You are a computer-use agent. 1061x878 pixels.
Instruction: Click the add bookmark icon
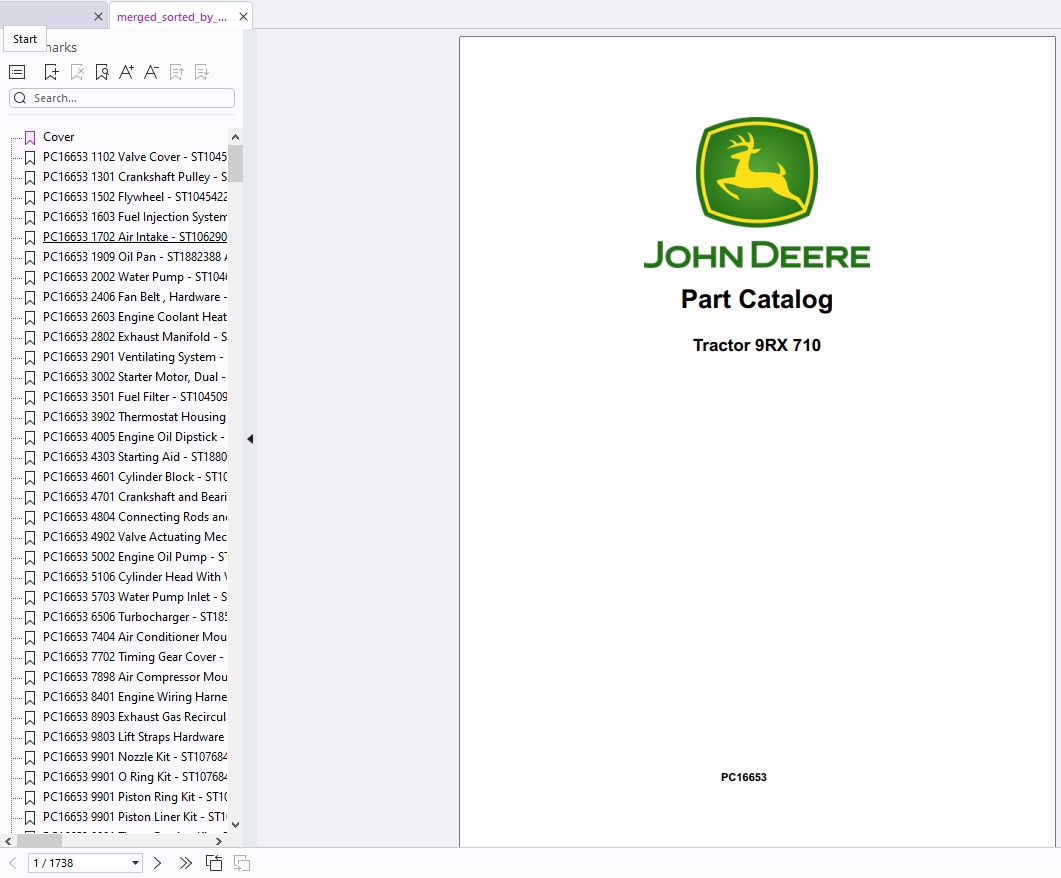click(52, 72)
